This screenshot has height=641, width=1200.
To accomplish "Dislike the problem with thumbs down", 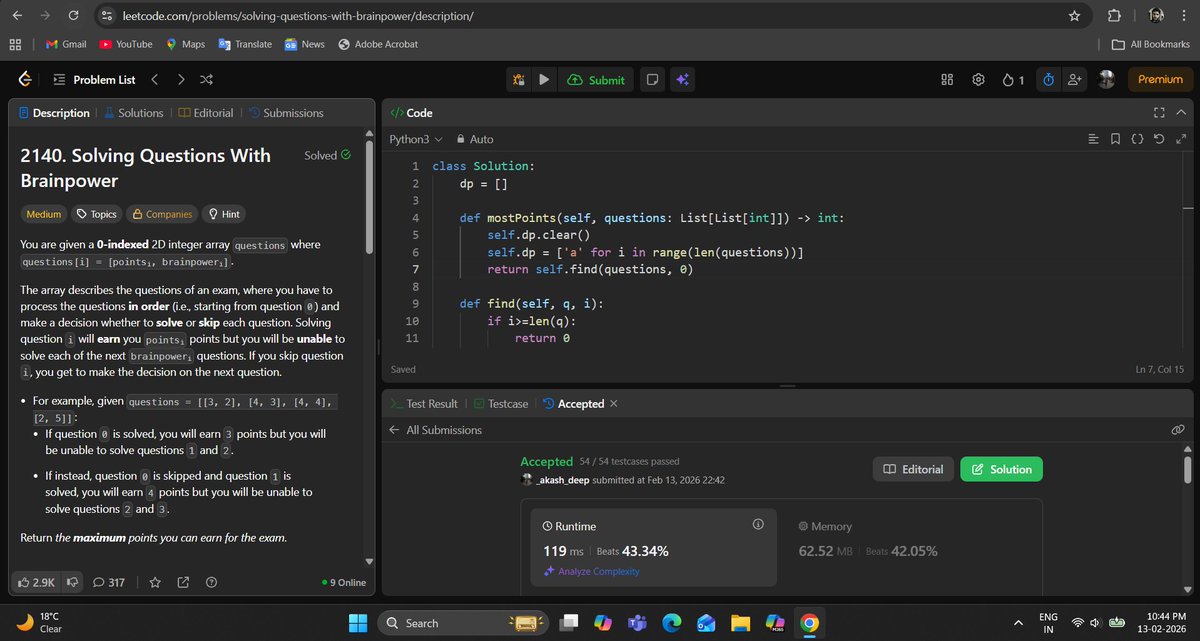I will click(73, 582).
